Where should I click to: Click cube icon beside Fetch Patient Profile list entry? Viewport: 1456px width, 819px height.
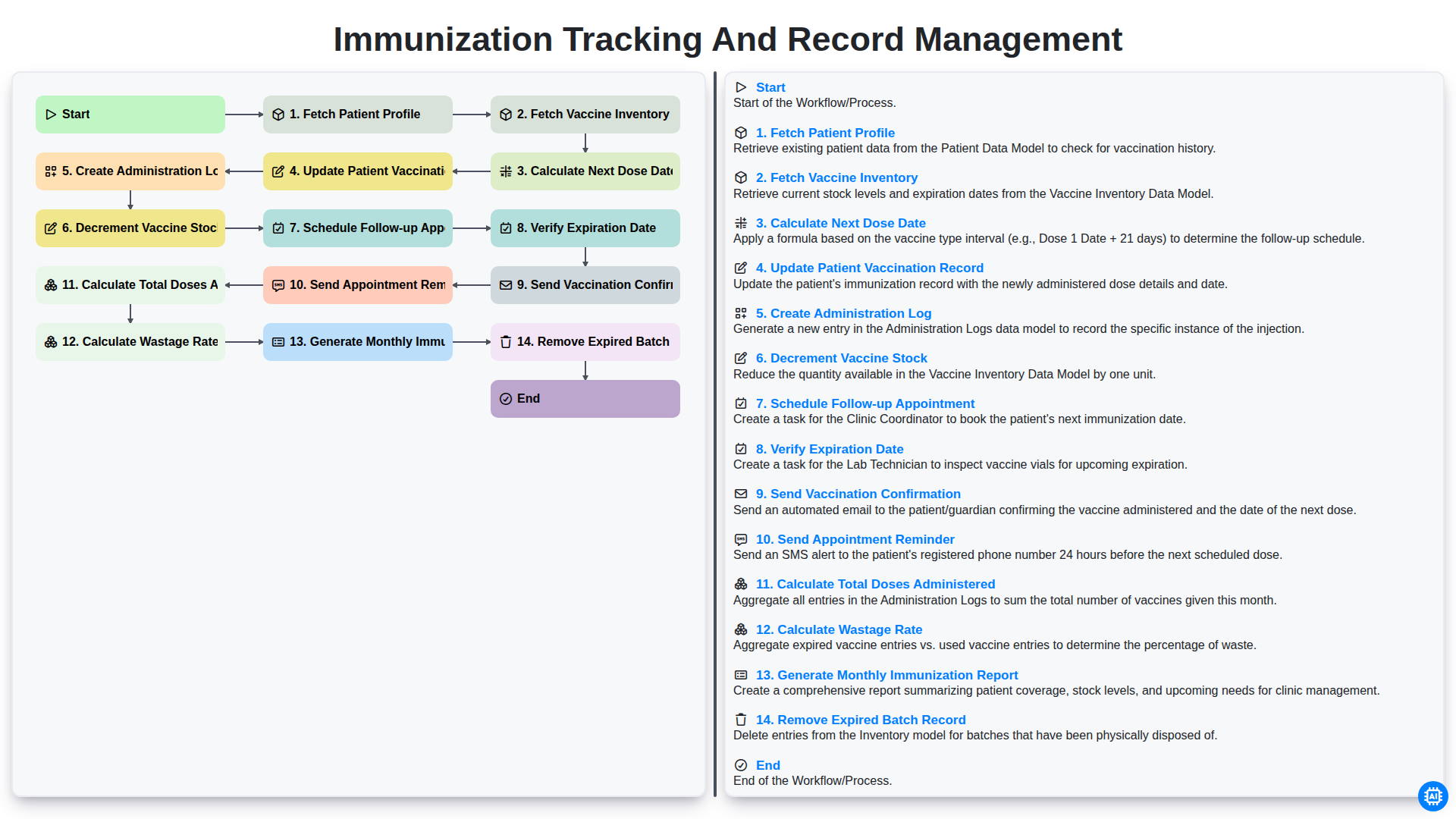(741, 133)
